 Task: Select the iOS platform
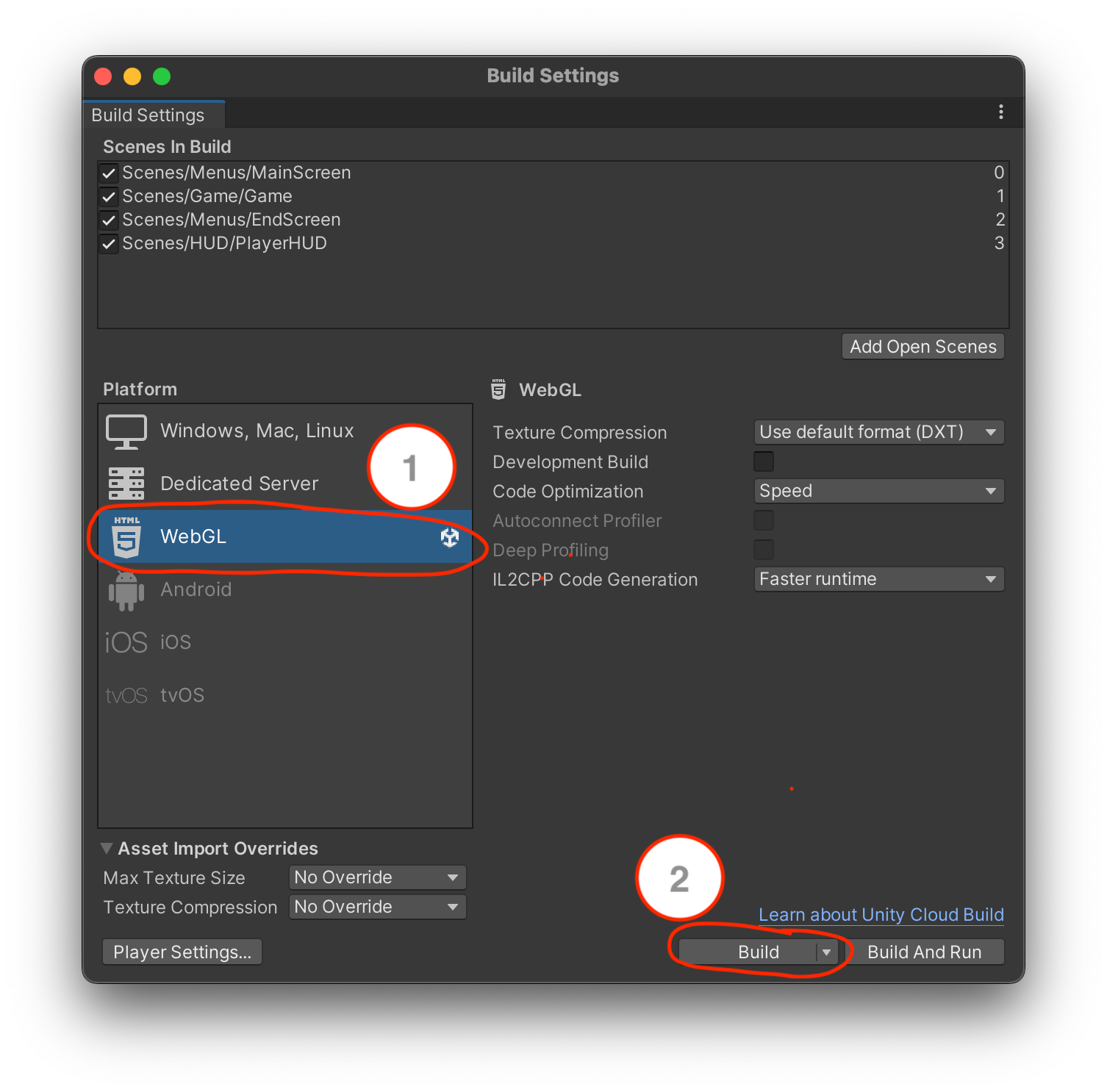285,642
